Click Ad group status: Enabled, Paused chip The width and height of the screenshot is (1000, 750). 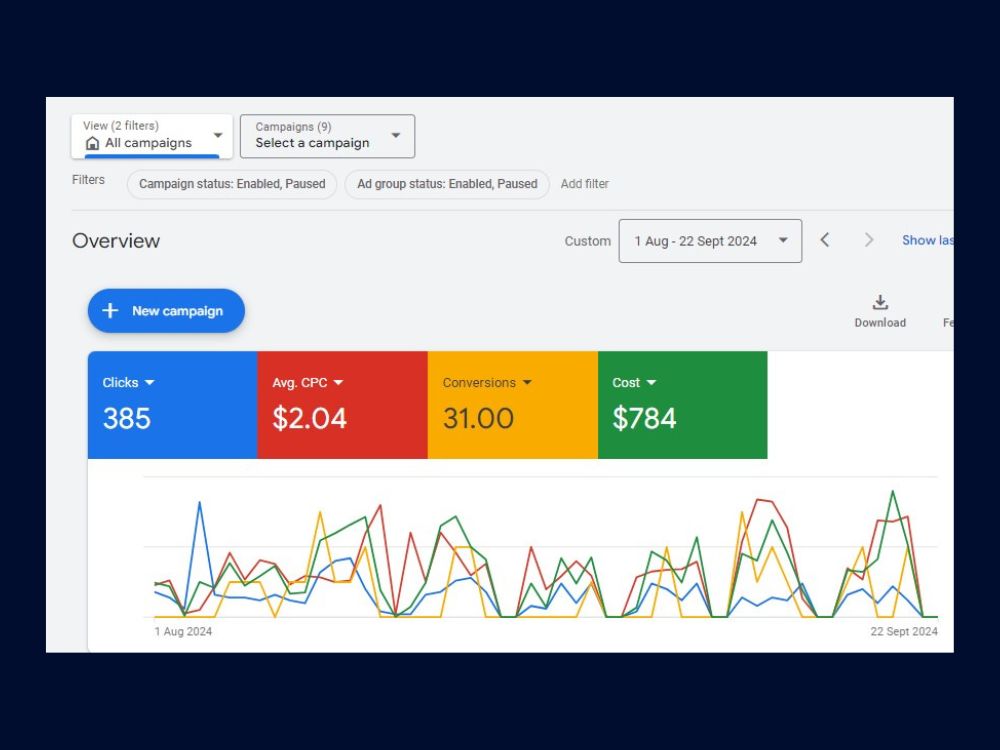[x=447, y=184]
